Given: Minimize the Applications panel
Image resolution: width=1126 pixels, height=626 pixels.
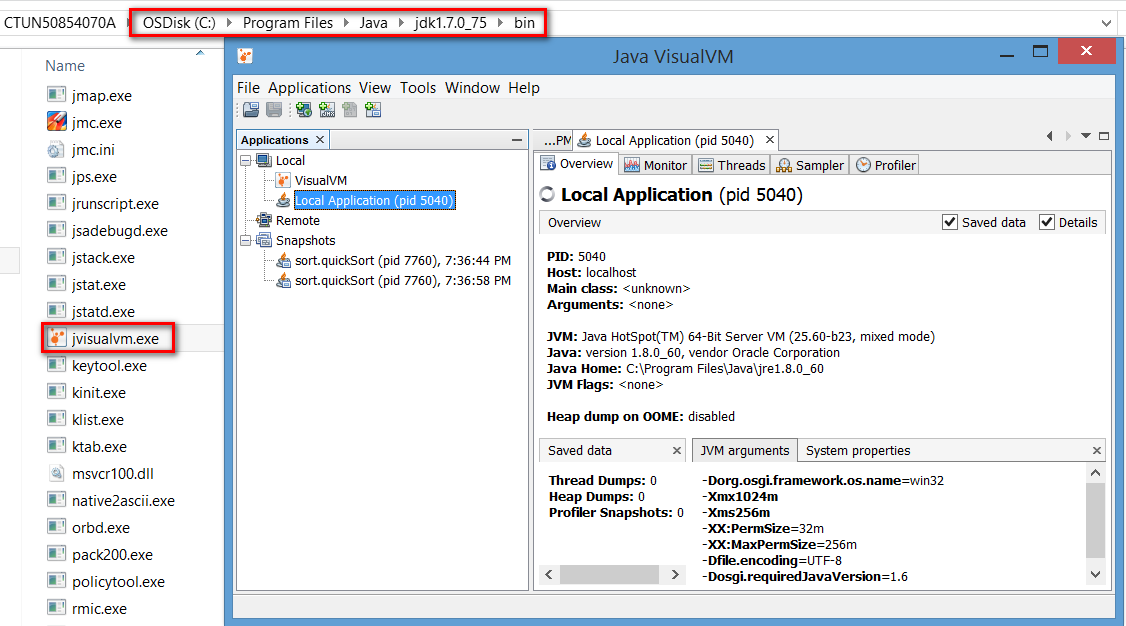Looking at the screenshot, I should 516,140.
